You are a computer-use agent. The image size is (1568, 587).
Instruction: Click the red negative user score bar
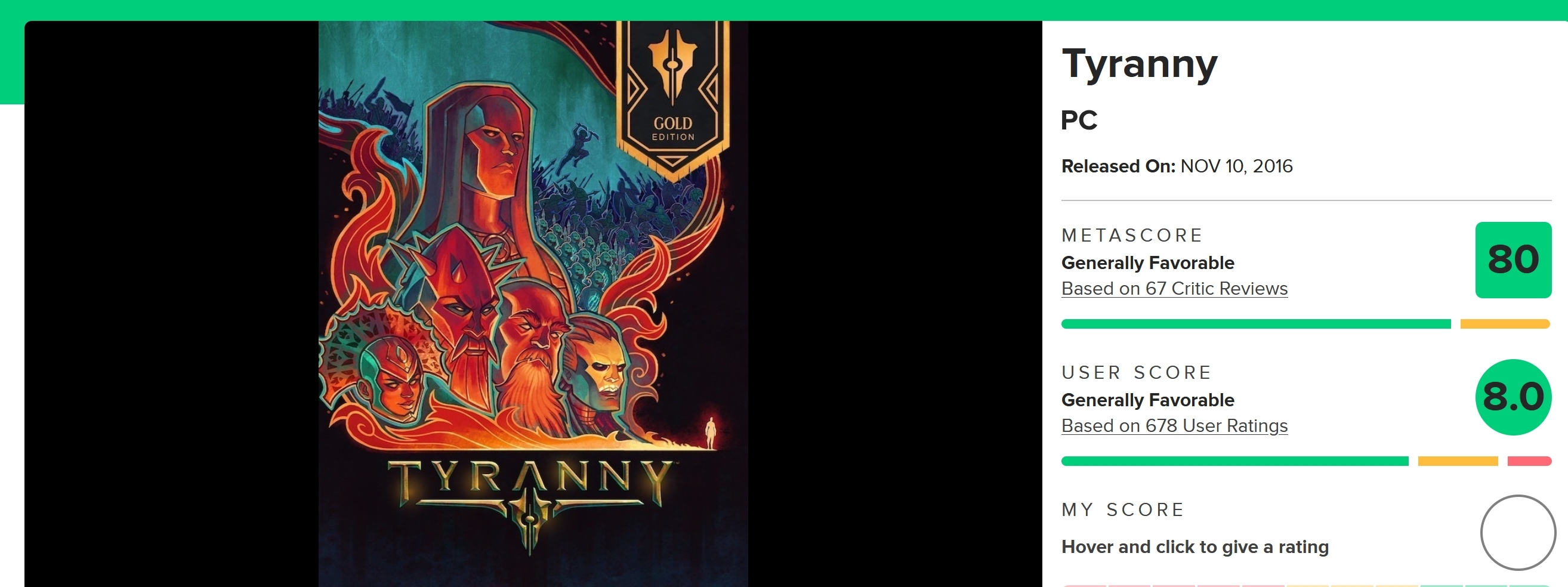tap(1529, 461)
